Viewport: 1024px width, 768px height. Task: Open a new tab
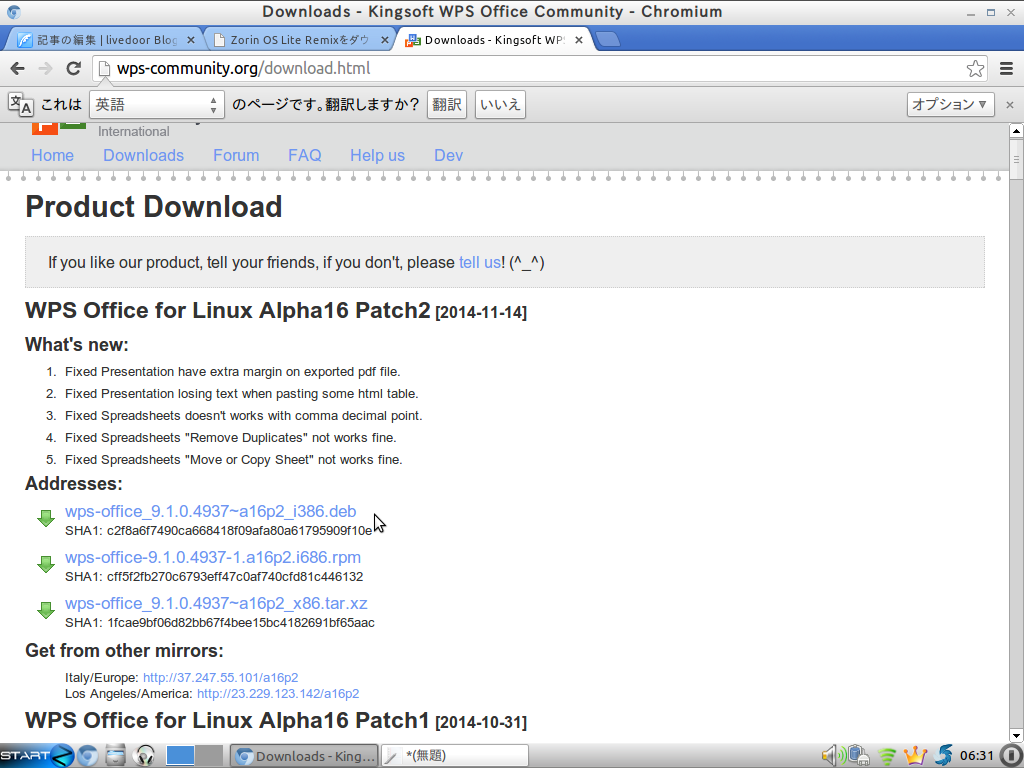tap(608, 40)
